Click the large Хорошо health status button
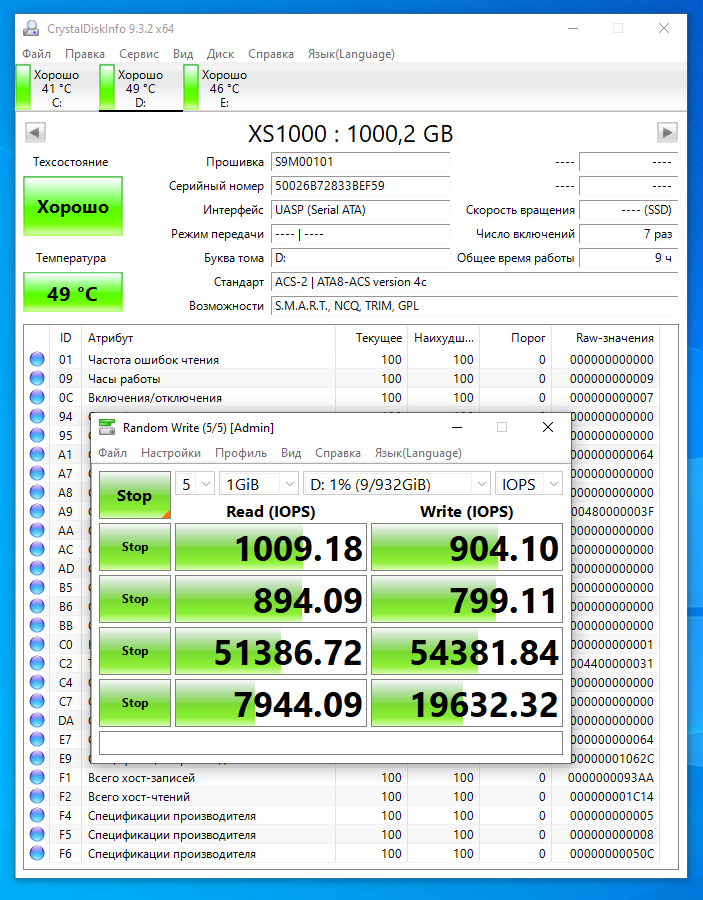The width and height of the screenshot is (703, 900). click(73, 207)
